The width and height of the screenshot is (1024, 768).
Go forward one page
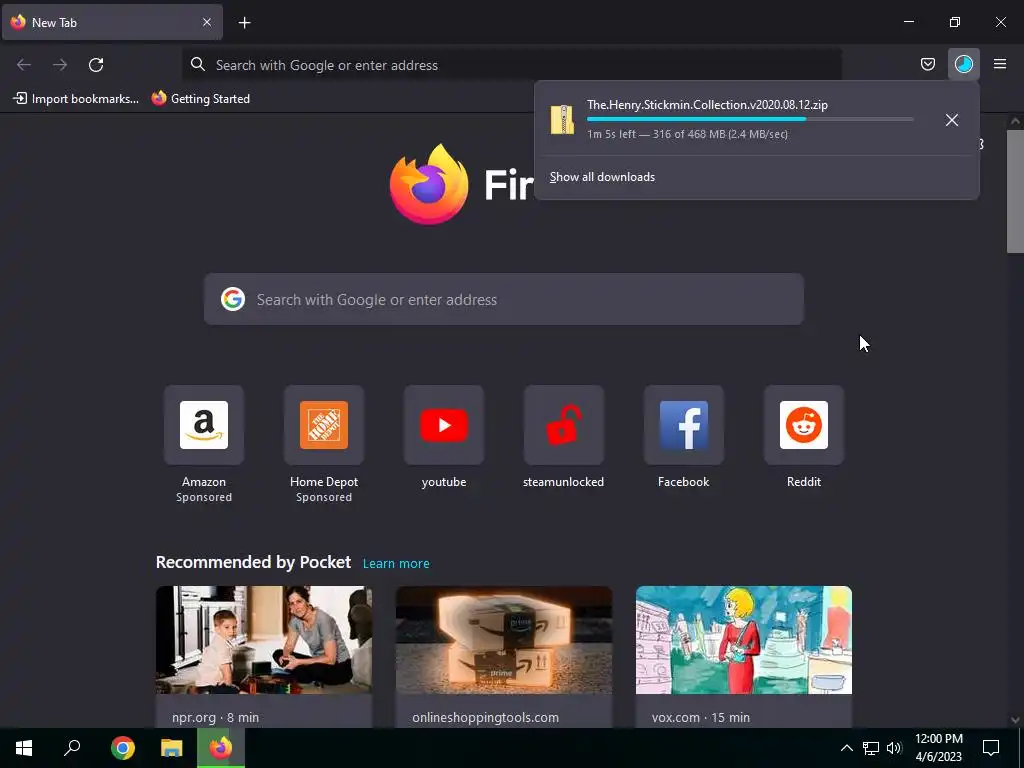[60, 65]
